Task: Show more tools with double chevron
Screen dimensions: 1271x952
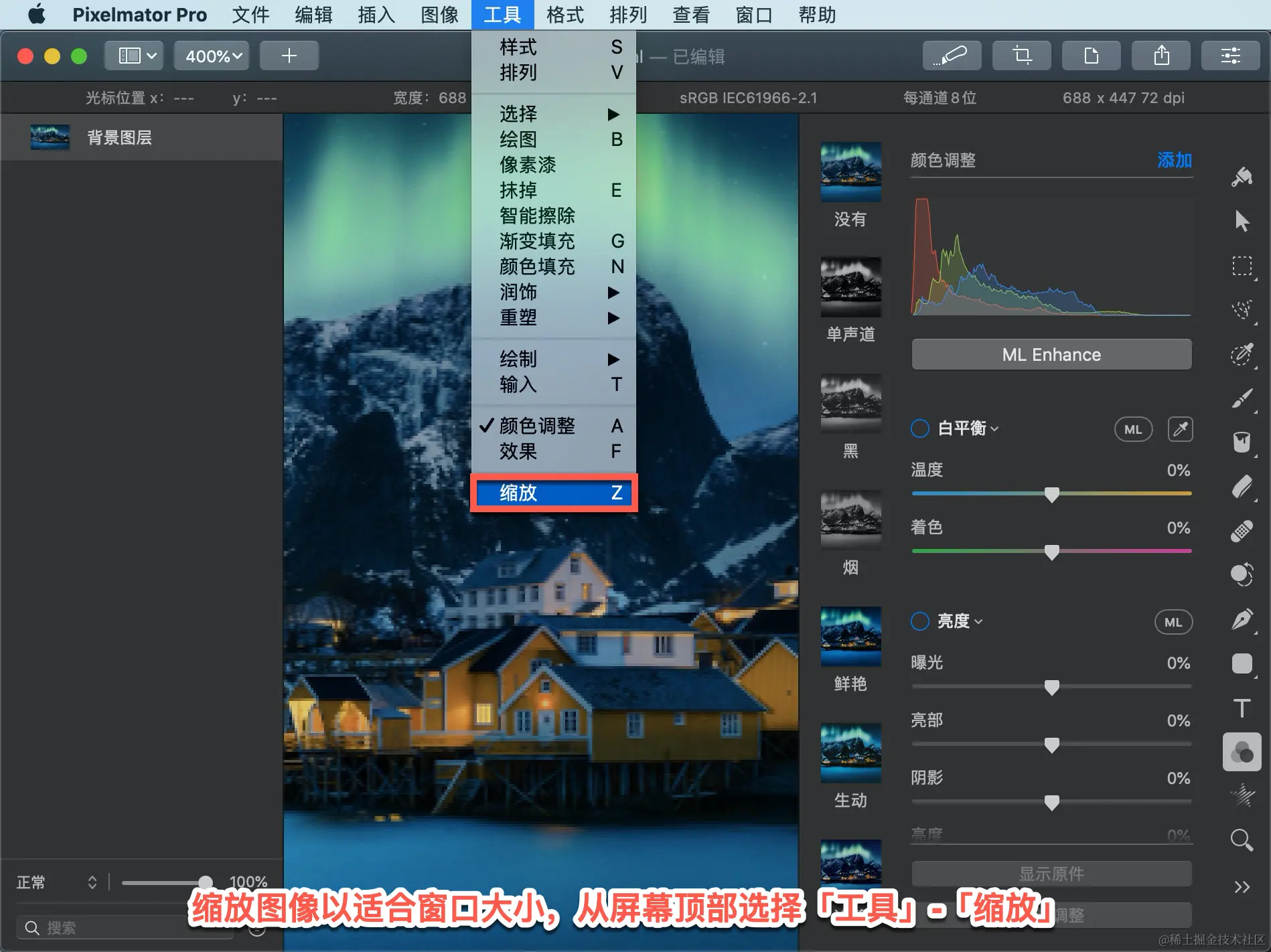Action: coord(1242,887)
